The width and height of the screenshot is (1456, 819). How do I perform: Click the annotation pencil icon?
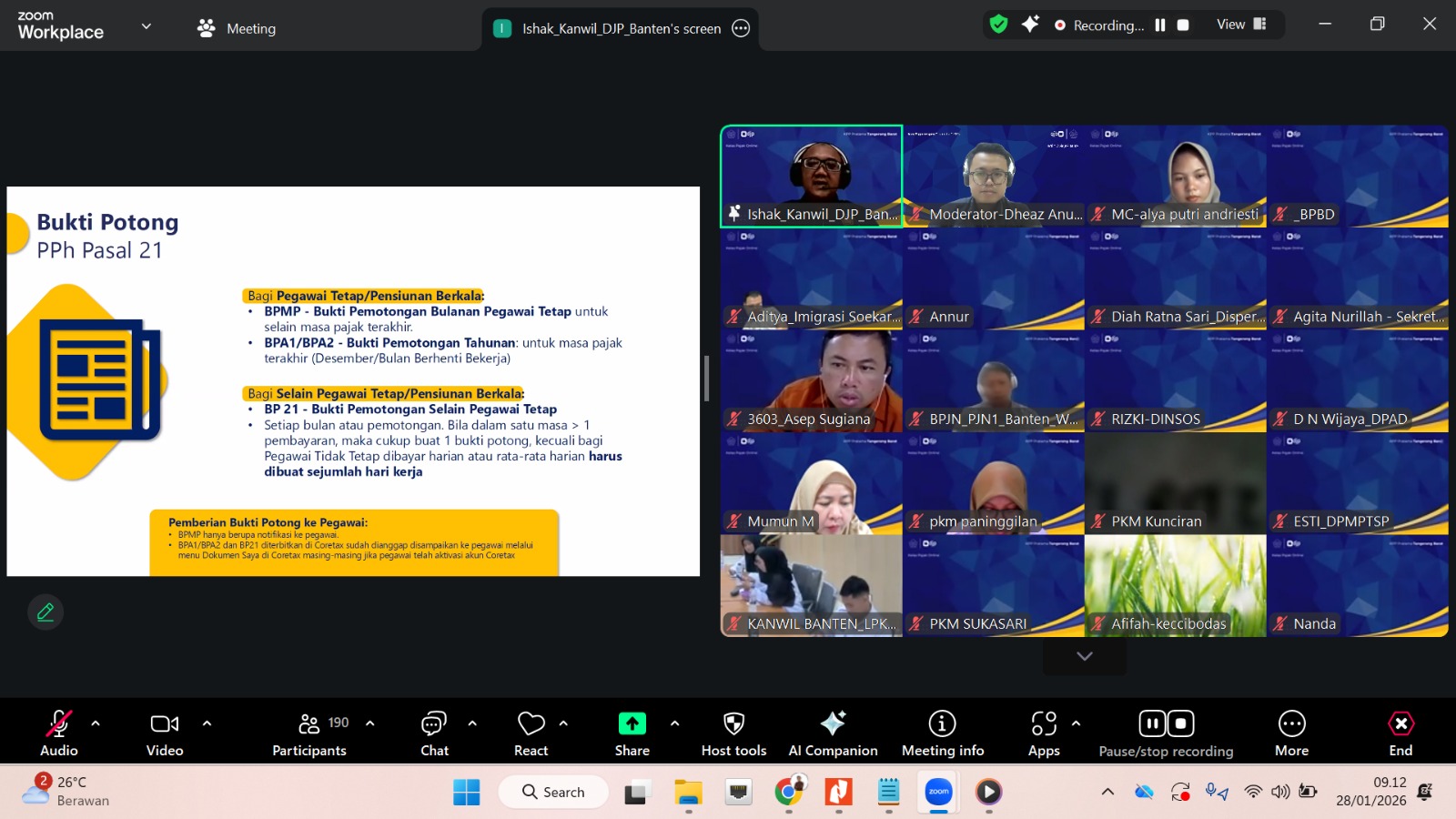tap(45, 612)
